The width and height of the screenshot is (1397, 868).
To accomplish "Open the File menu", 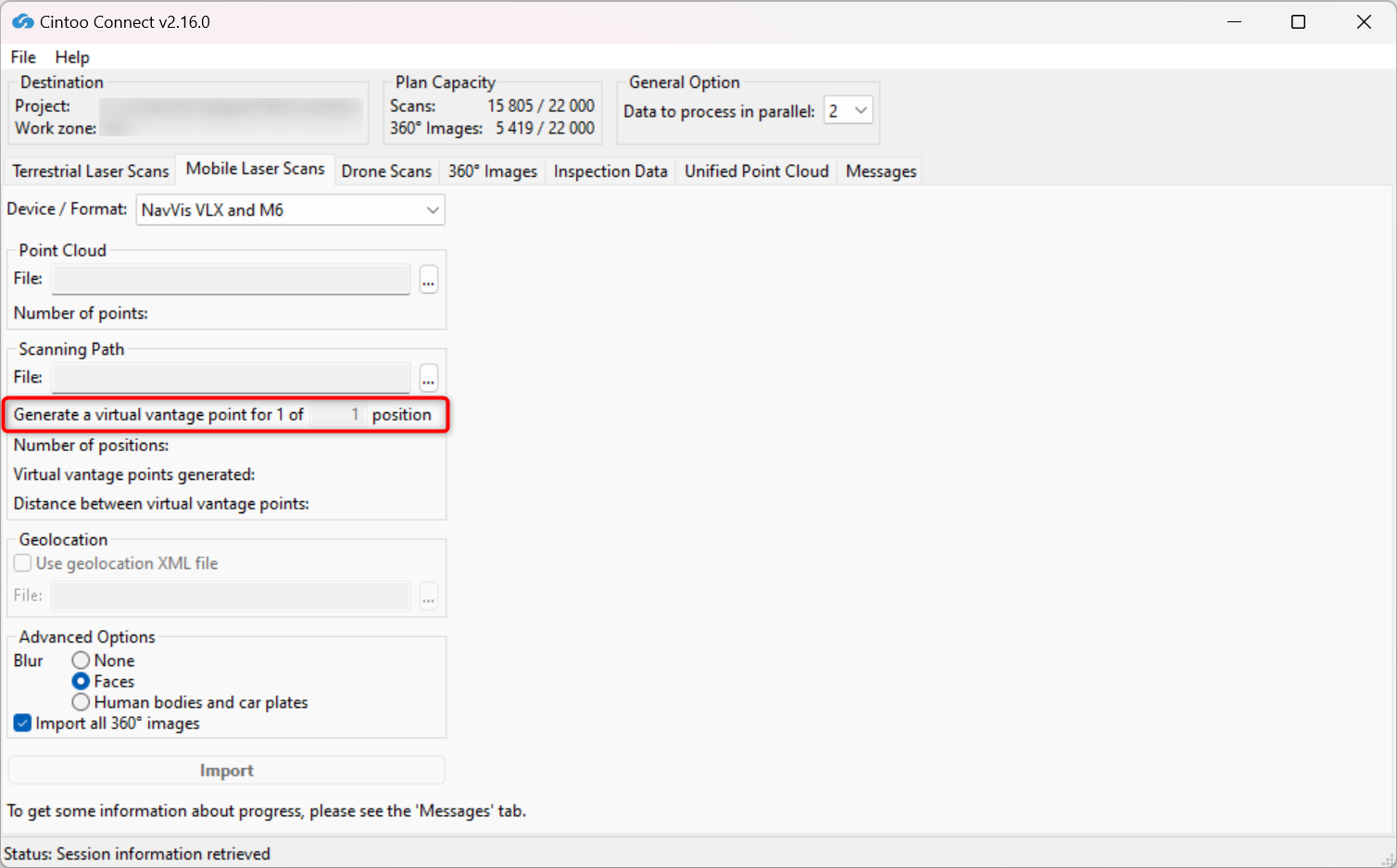I will tap(23, 57).
